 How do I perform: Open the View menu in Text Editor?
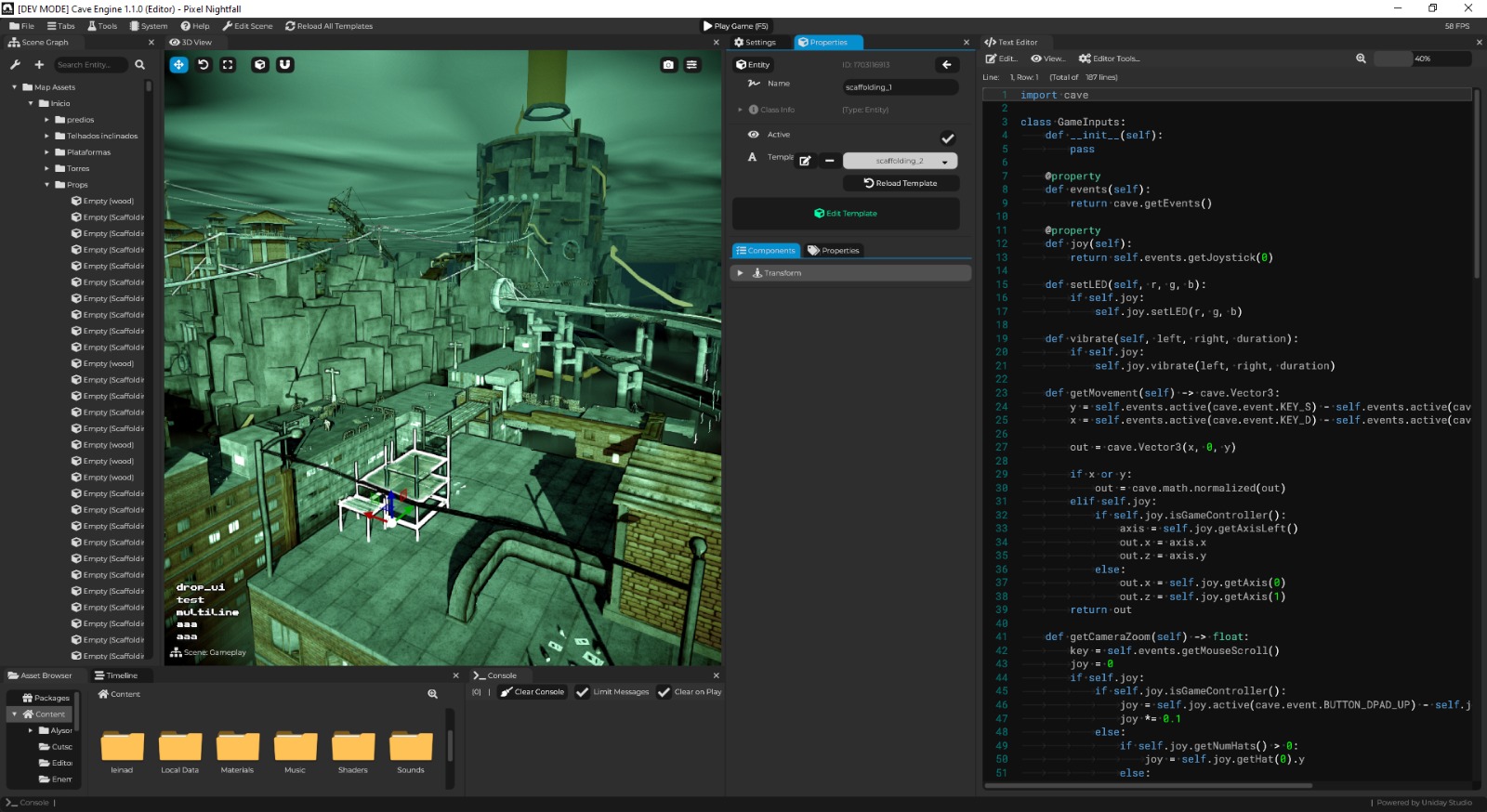click(1047, 59)
